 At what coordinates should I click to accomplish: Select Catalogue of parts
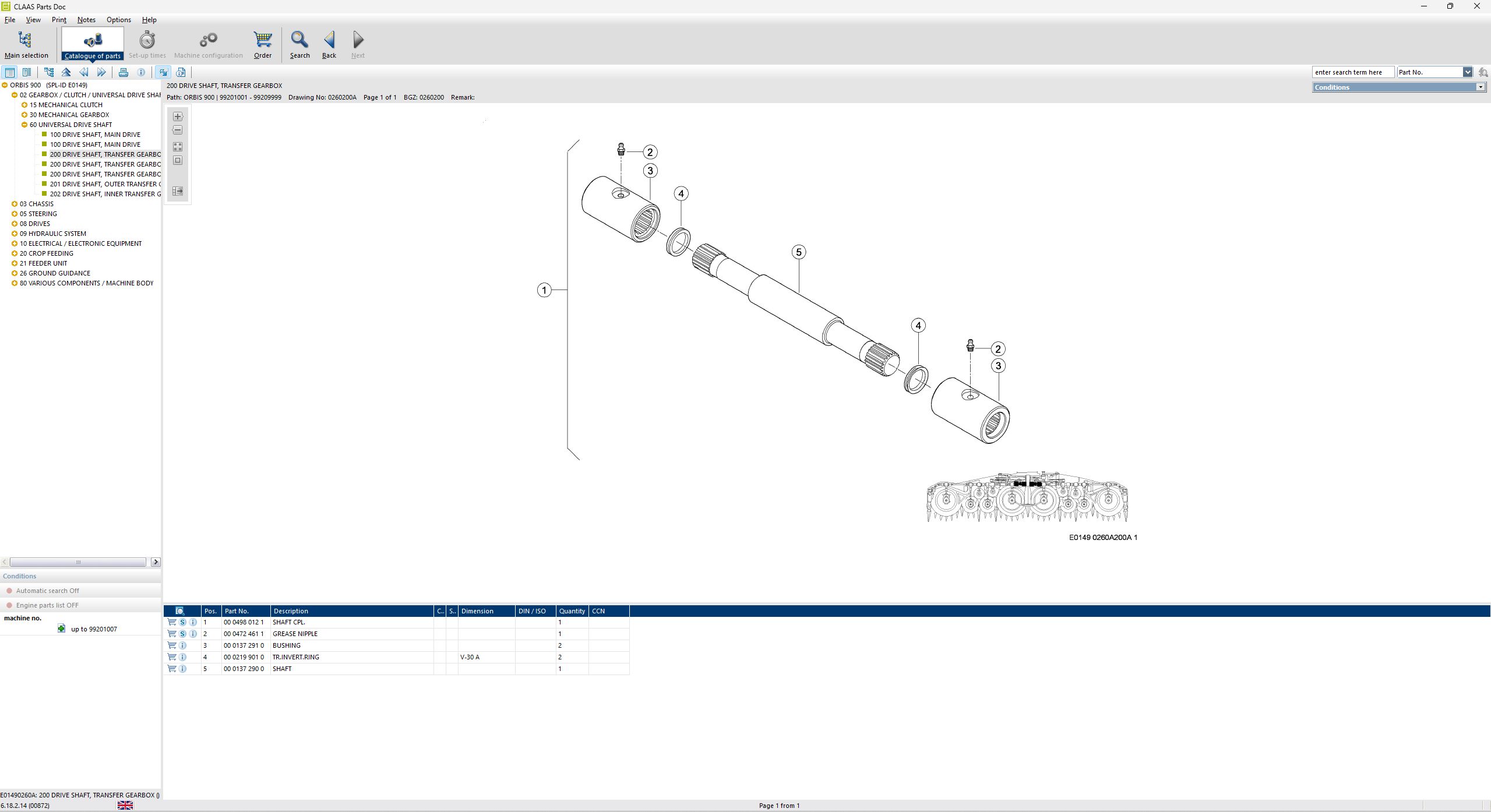pos(93,44)
